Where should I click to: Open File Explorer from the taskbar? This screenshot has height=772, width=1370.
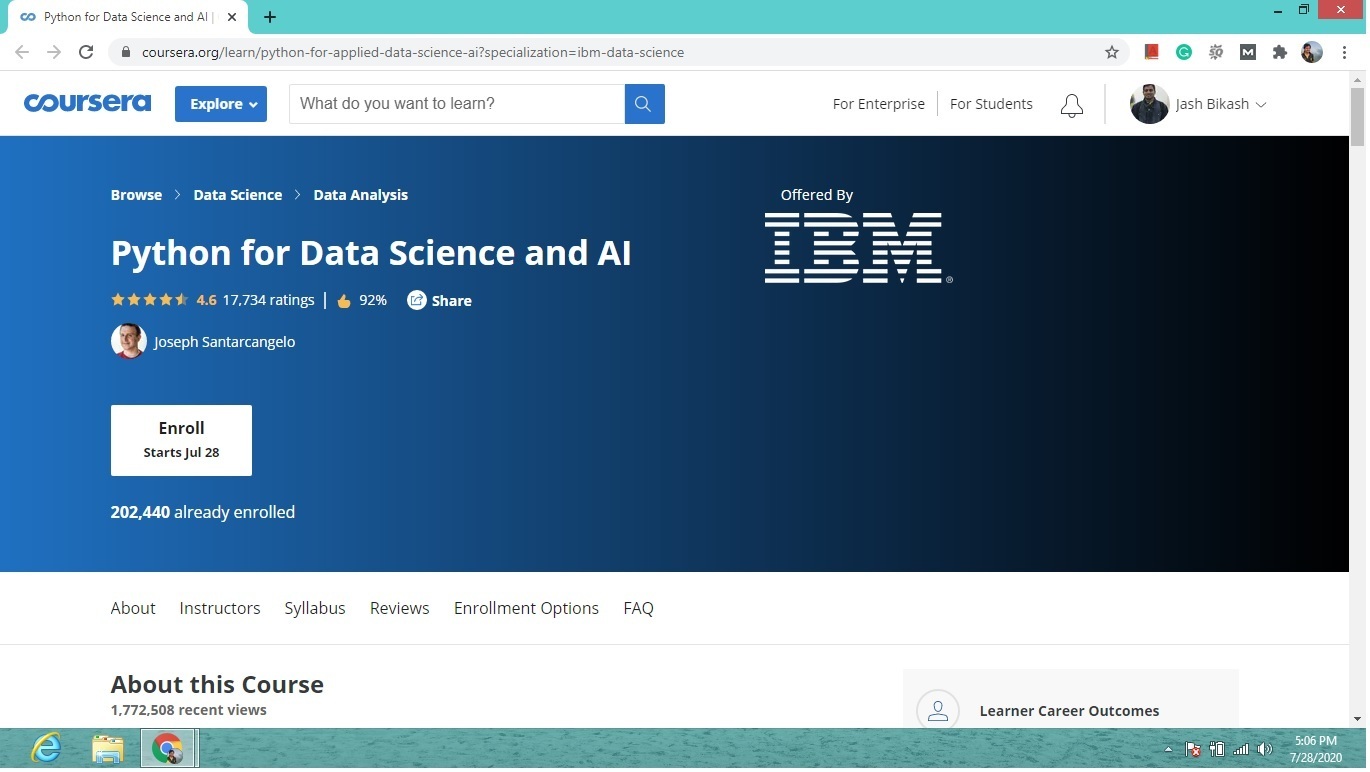click(107, 748)
